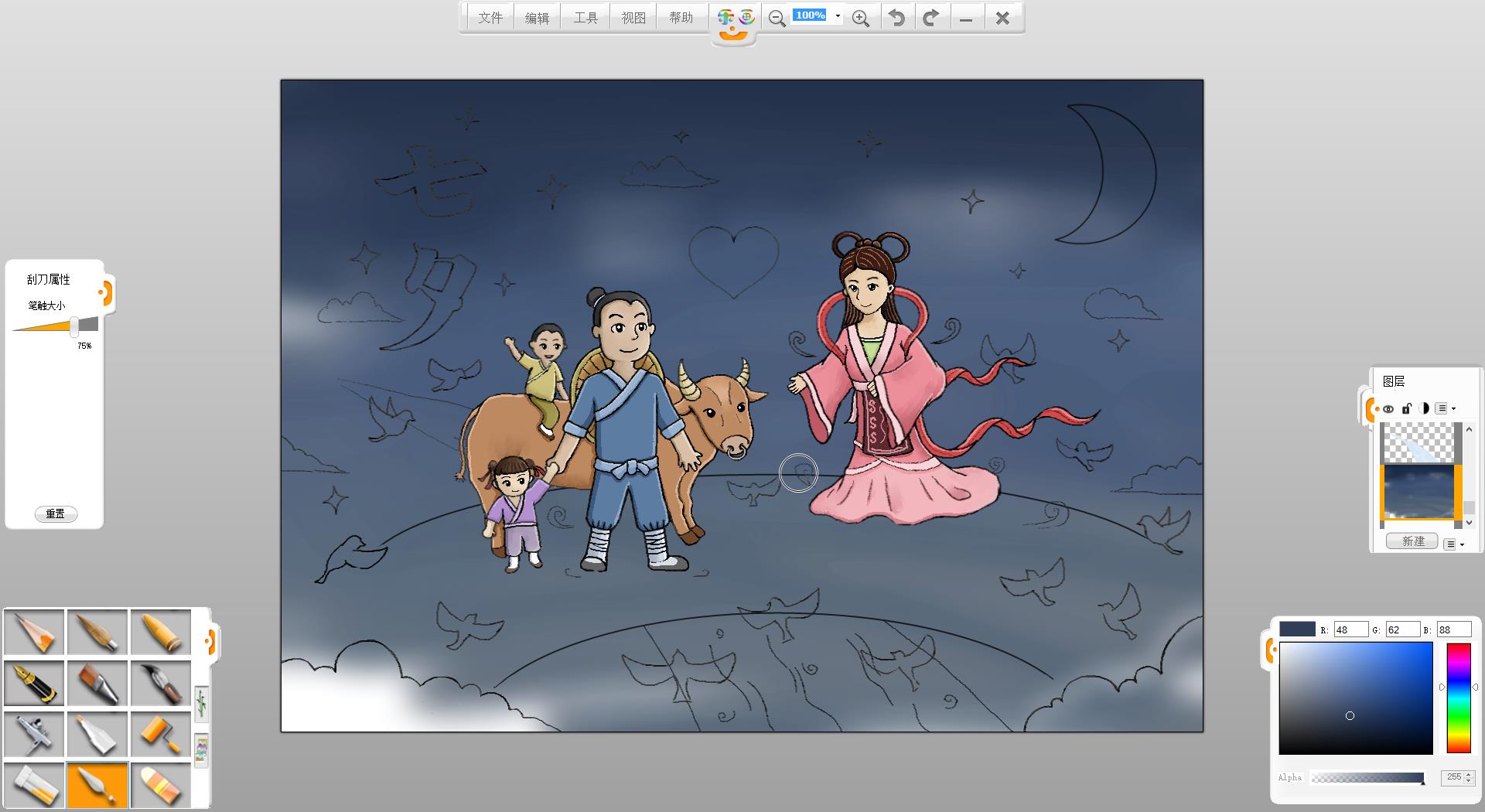Click the rainbow hue slider strip
This screenshot has height=812, width=1485.
[x=1458, y=698]
